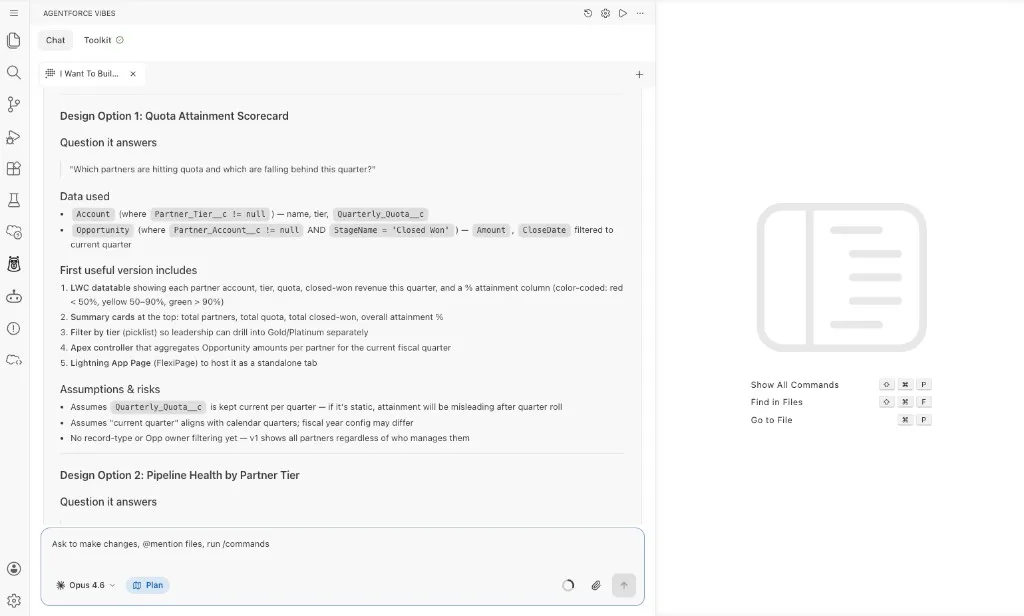1024x616 pixels.
Task: Open the Opus 4.6 model dropdown
Action: 86,585
